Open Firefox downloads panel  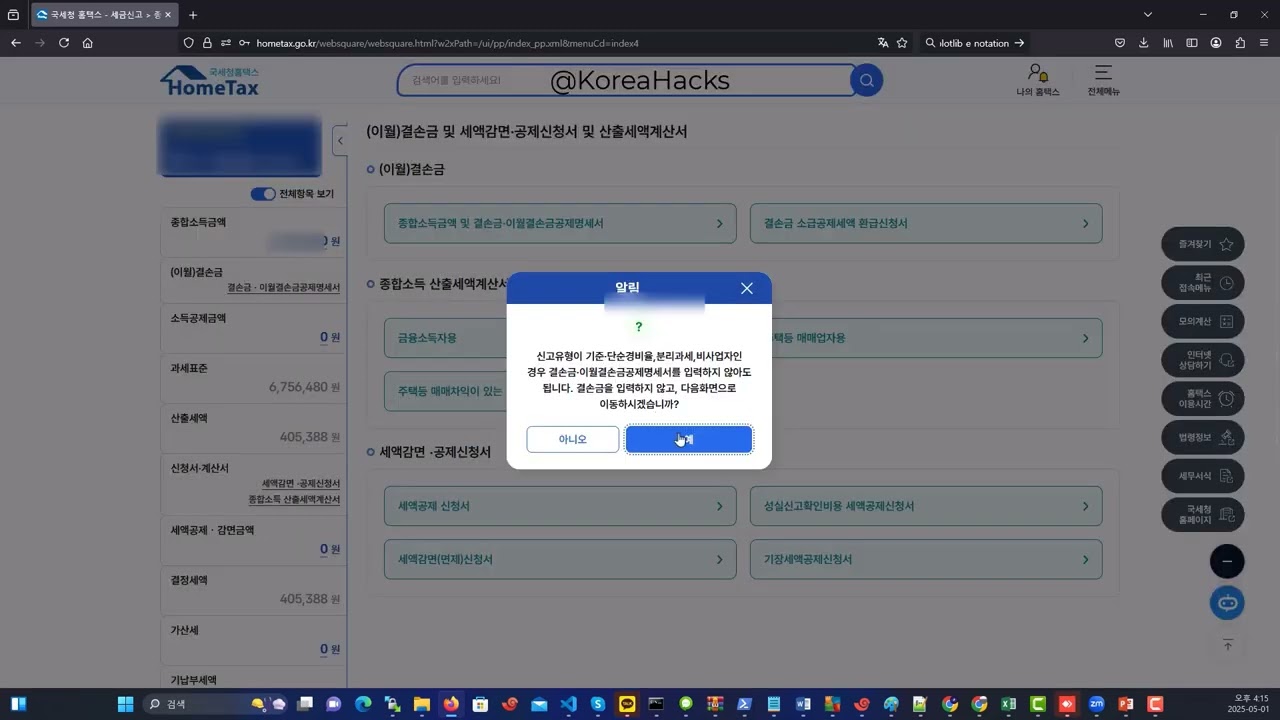click(x=1144, y=43)
